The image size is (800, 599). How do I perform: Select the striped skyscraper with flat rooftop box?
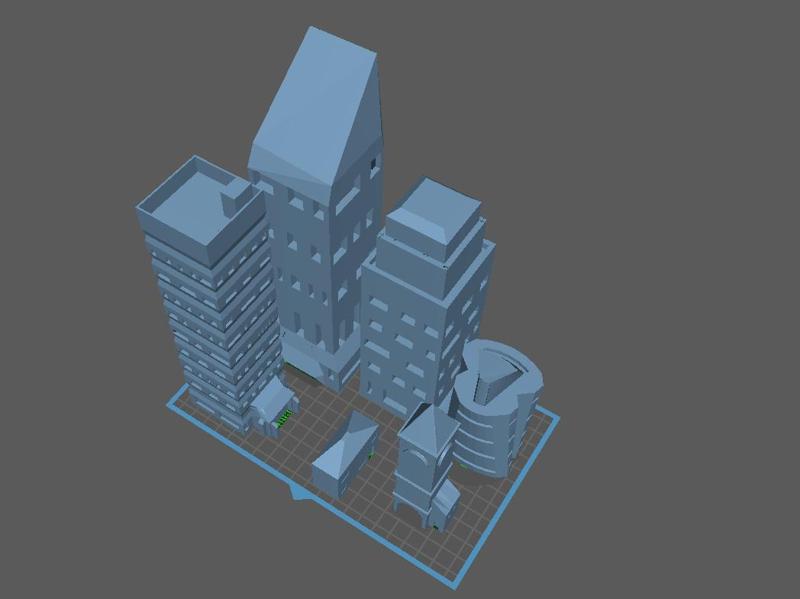(209, 295)
